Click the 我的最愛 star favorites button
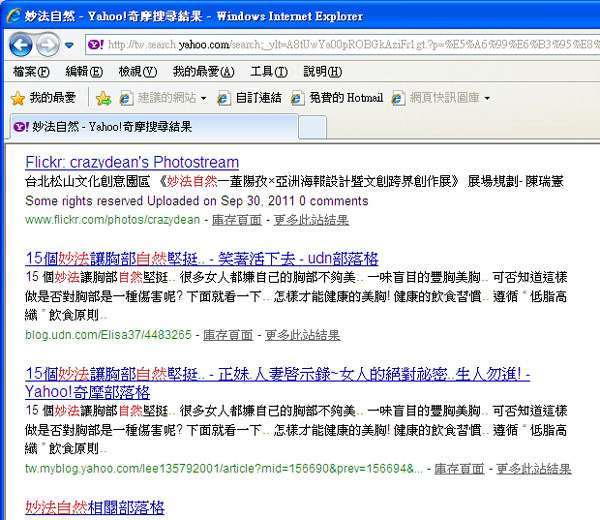 click(43, 98)
